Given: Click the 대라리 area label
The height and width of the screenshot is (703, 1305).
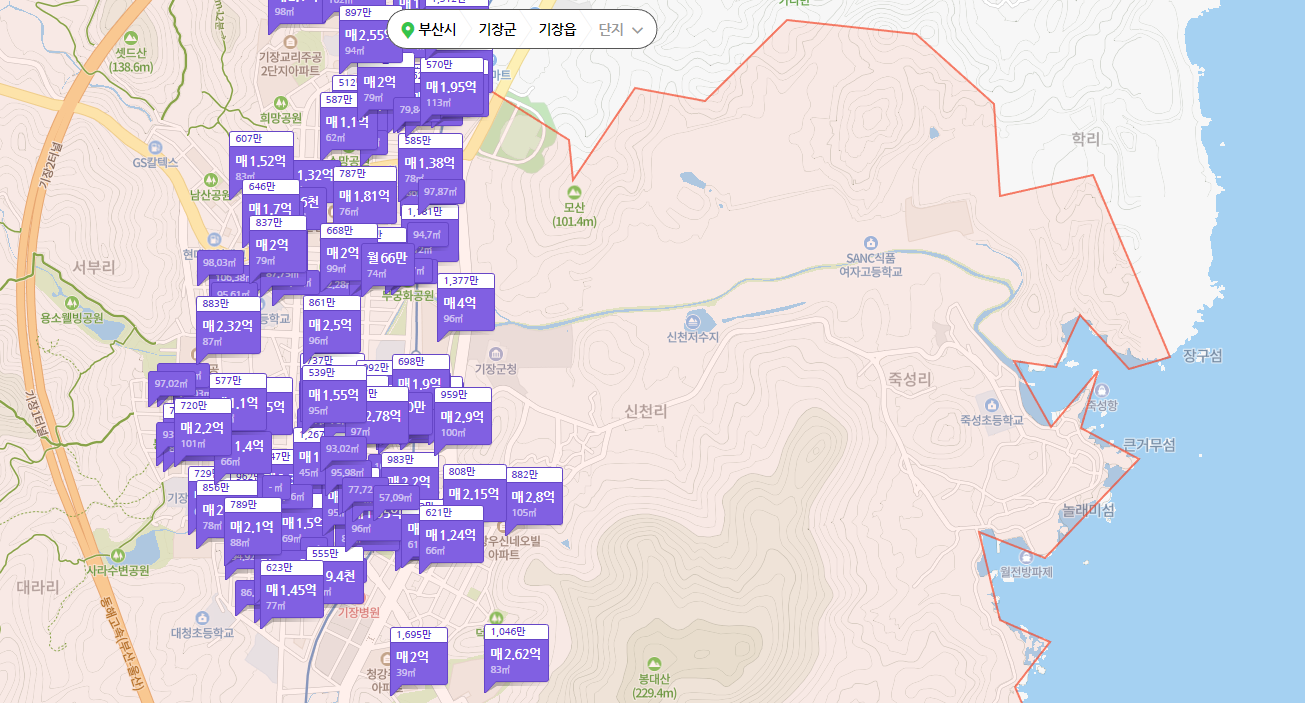Looking at the screenshot, I should coord(38,586).
